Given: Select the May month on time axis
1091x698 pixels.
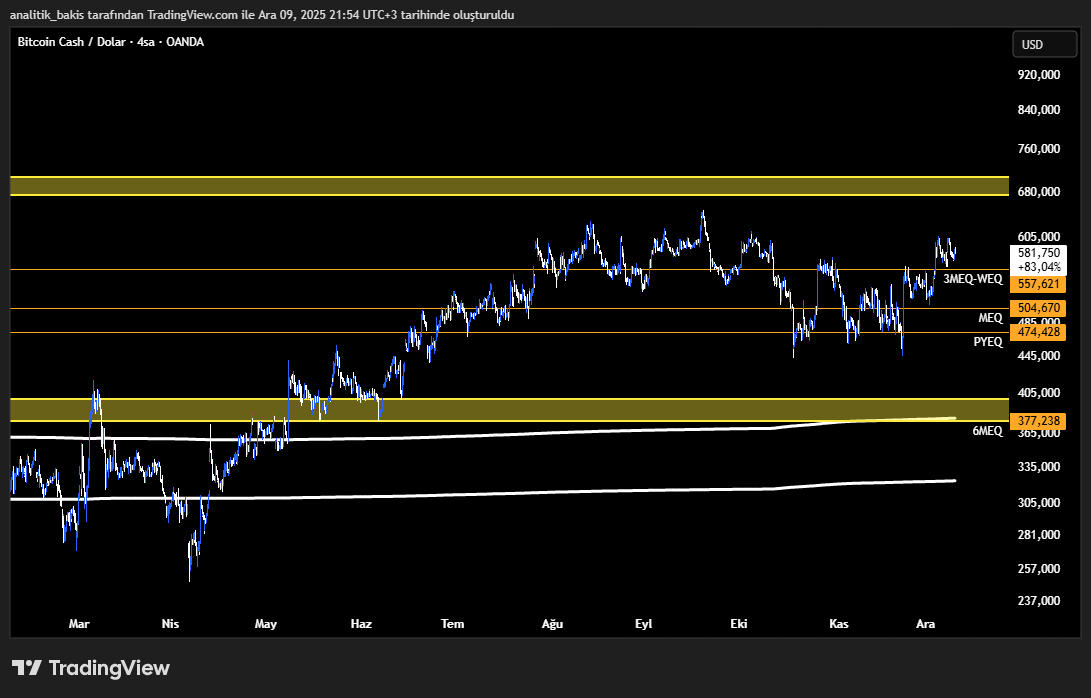Looking at the screenshot, I should 266,624.
